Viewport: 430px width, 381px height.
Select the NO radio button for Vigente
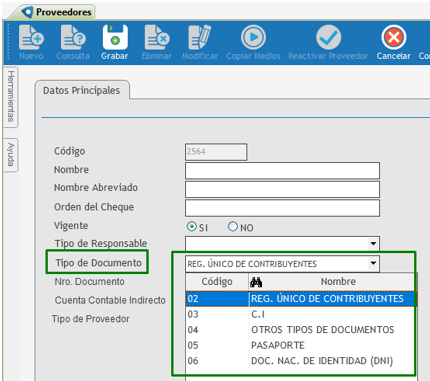233,227
